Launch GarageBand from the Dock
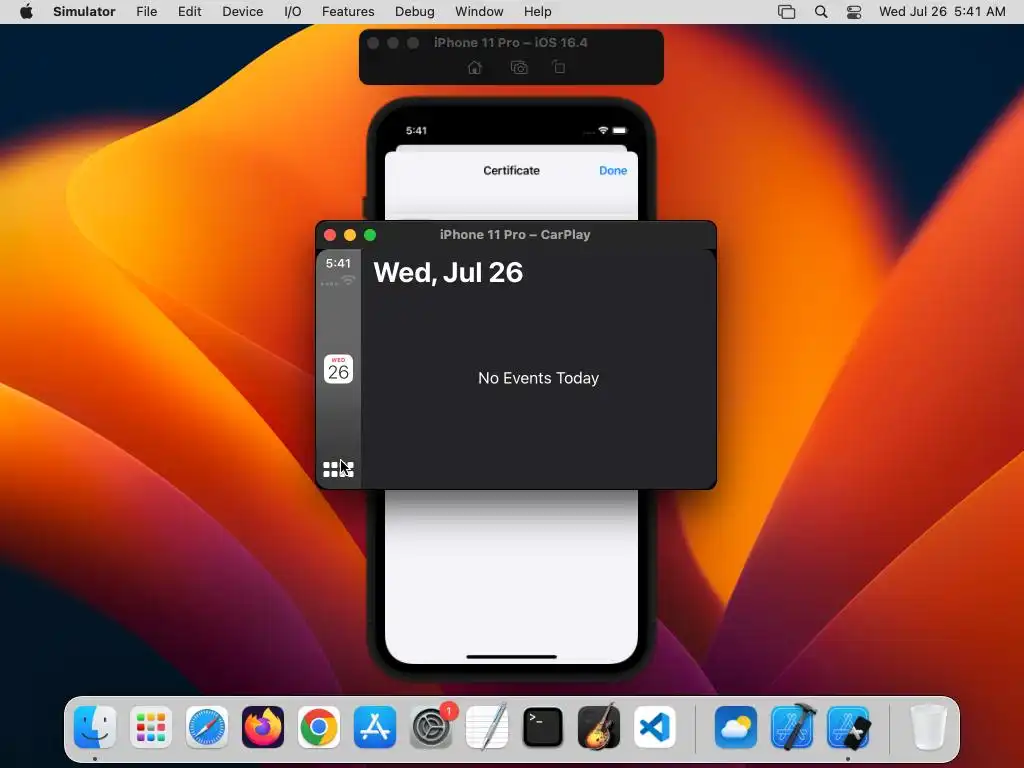The height and width of the screenshot is (768, 1024). pyautogui.click(x=599, y=727)
